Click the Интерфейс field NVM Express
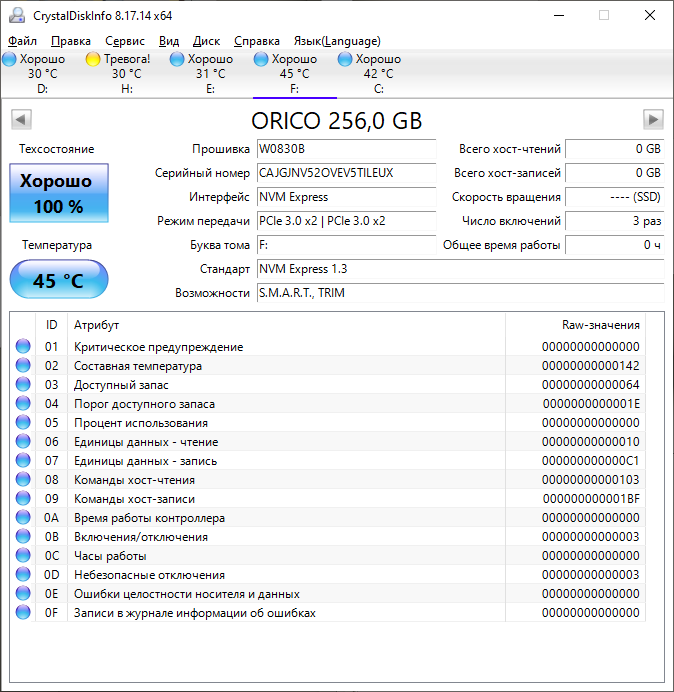Screen dimensions: 674x692 coord(346,197)
